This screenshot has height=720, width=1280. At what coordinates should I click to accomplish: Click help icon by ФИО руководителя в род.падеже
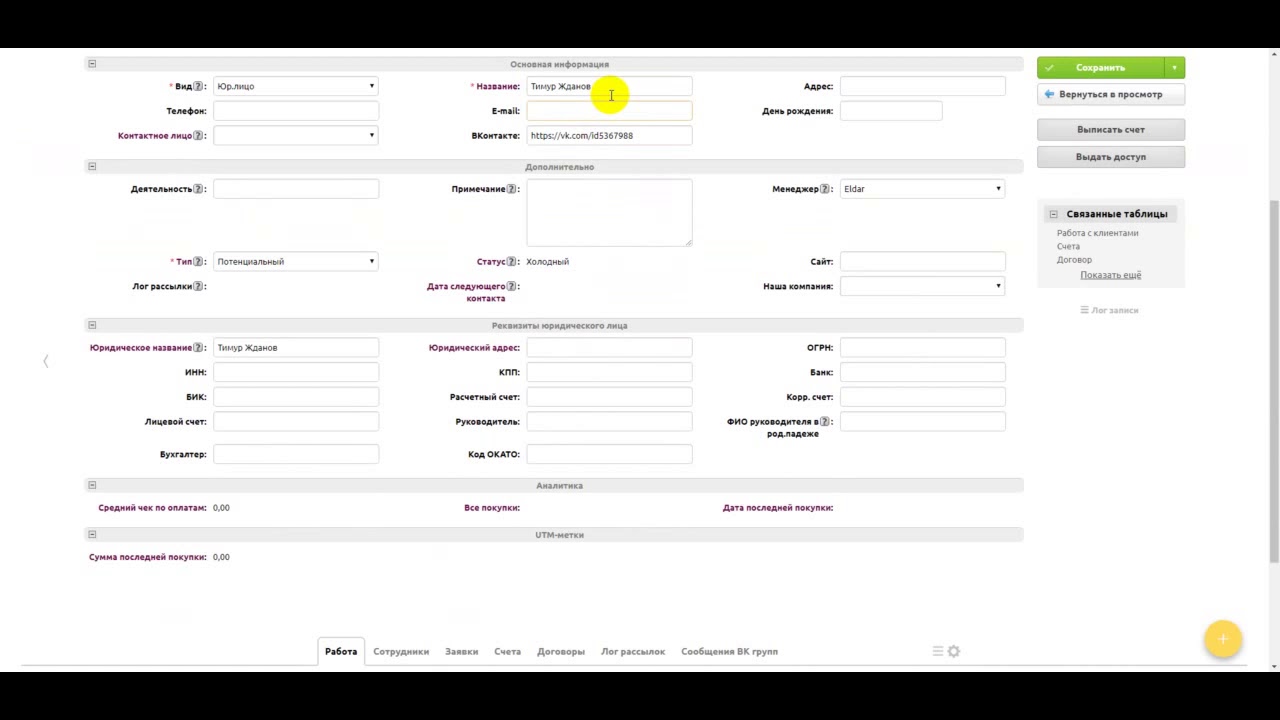[x=825, y=422]
